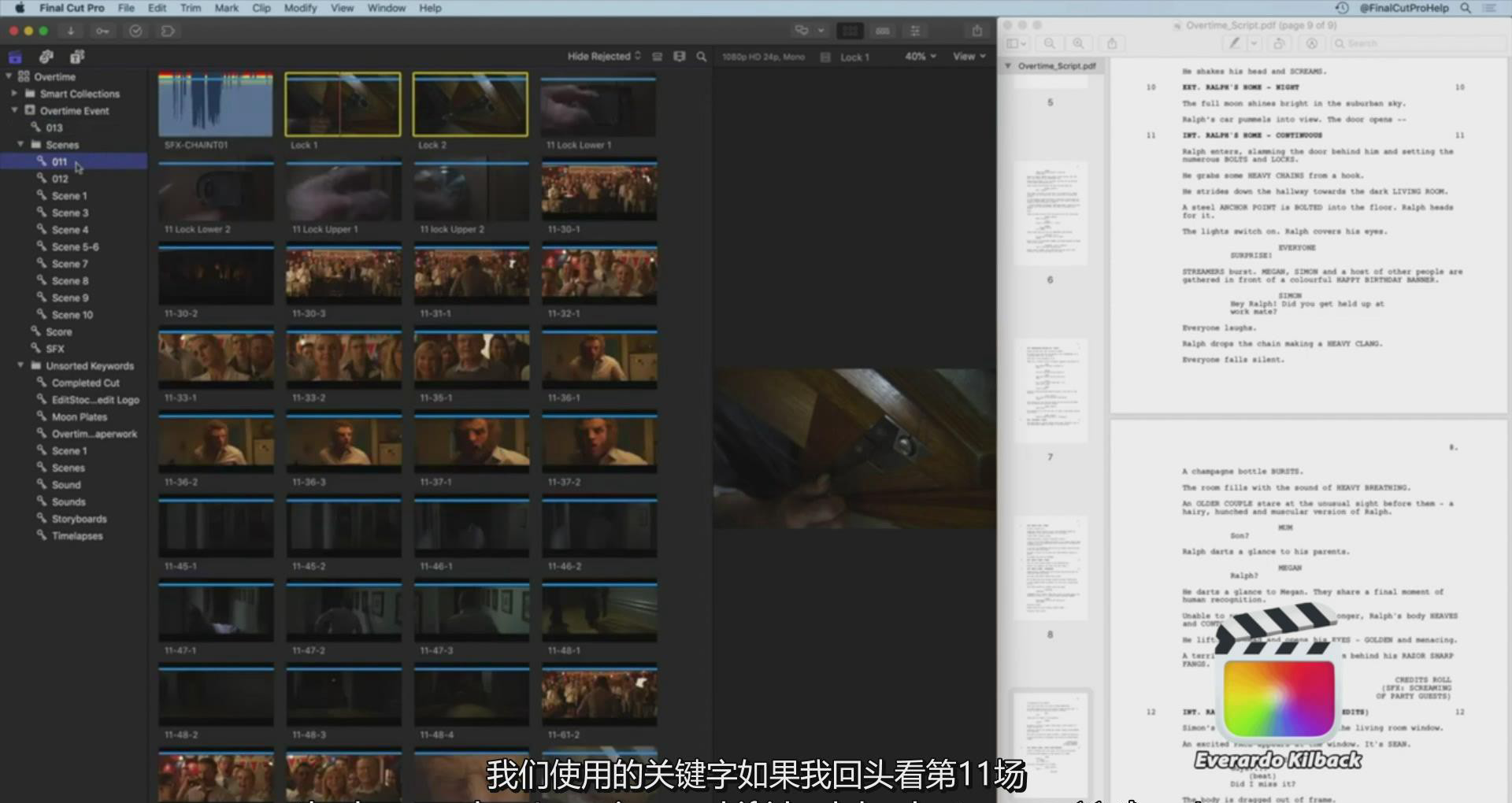
Task: Toggle the Libraries sidebar button
Action: tap(15, 57)
